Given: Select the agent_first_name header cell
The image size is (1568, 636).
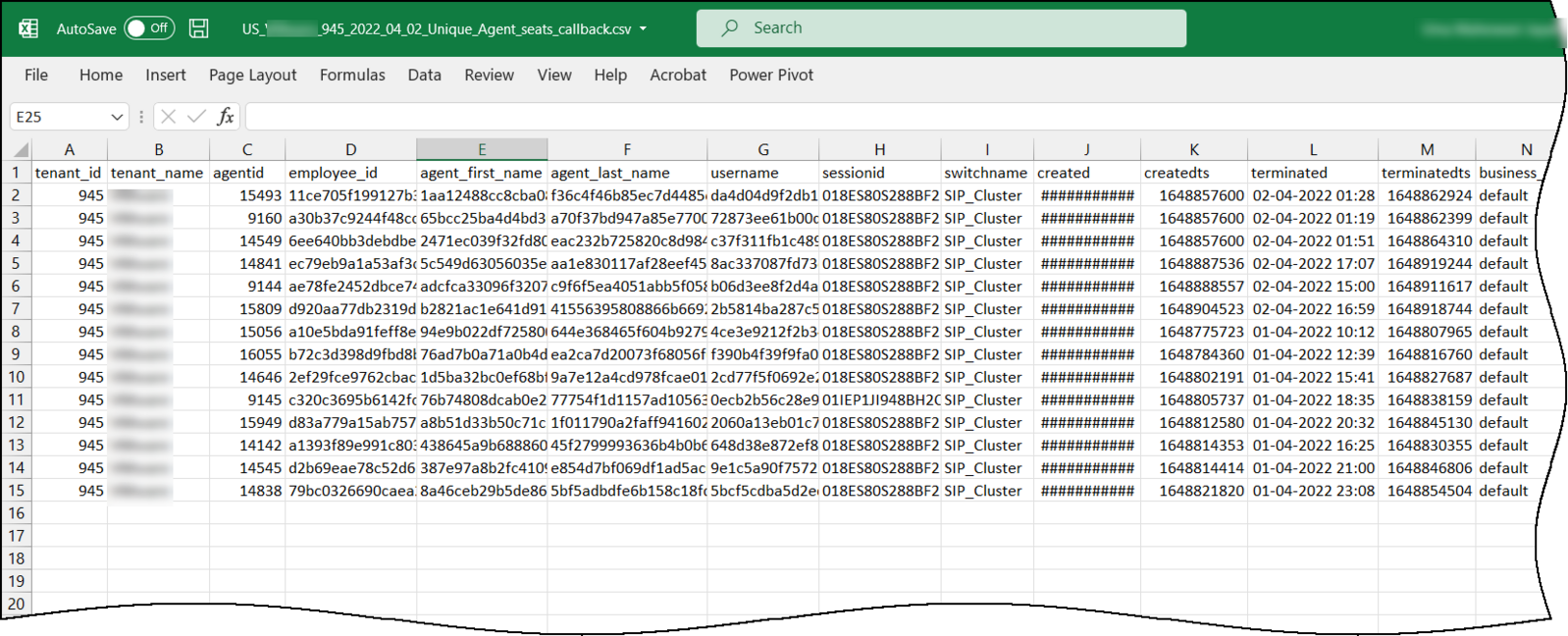Looking at the screenshot, I should click(x=482, y=173).
